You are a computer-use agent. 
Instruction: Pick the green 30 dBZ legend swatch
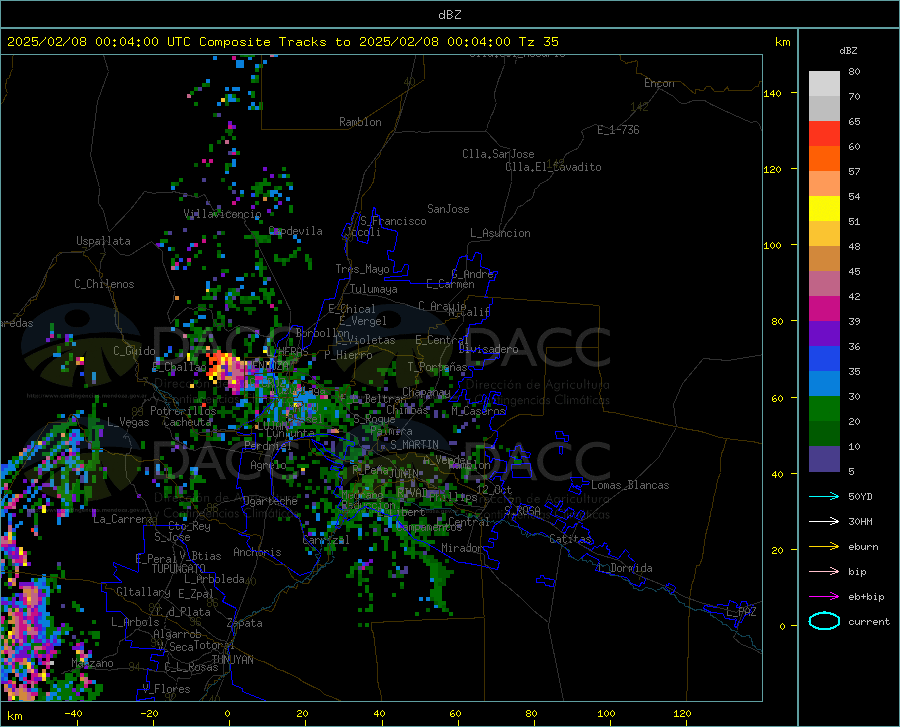[824, 409]
